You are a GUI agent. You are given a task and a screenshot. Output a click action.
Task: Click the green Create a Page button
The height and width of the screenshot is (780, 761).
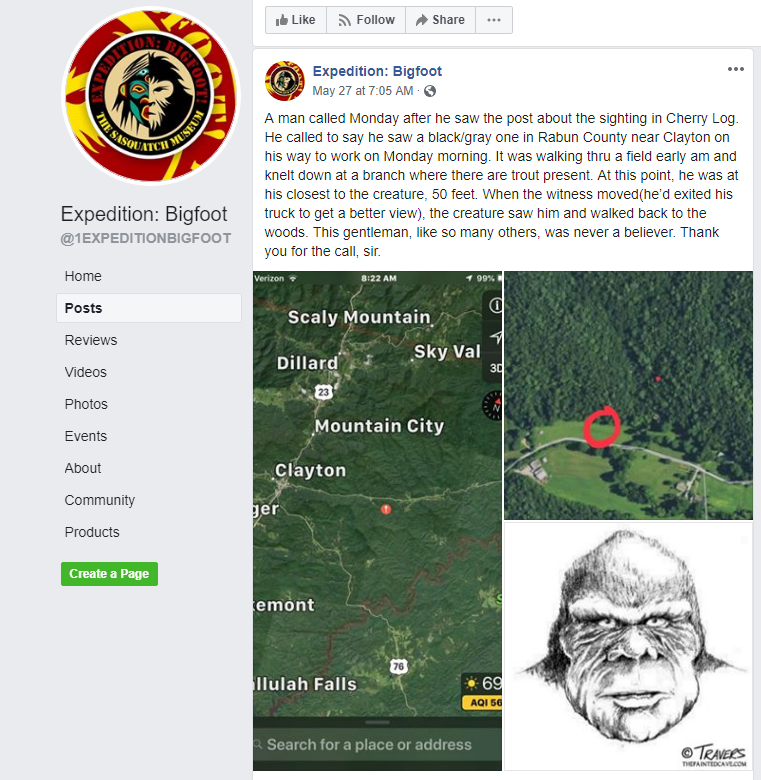tap(109, 574)
